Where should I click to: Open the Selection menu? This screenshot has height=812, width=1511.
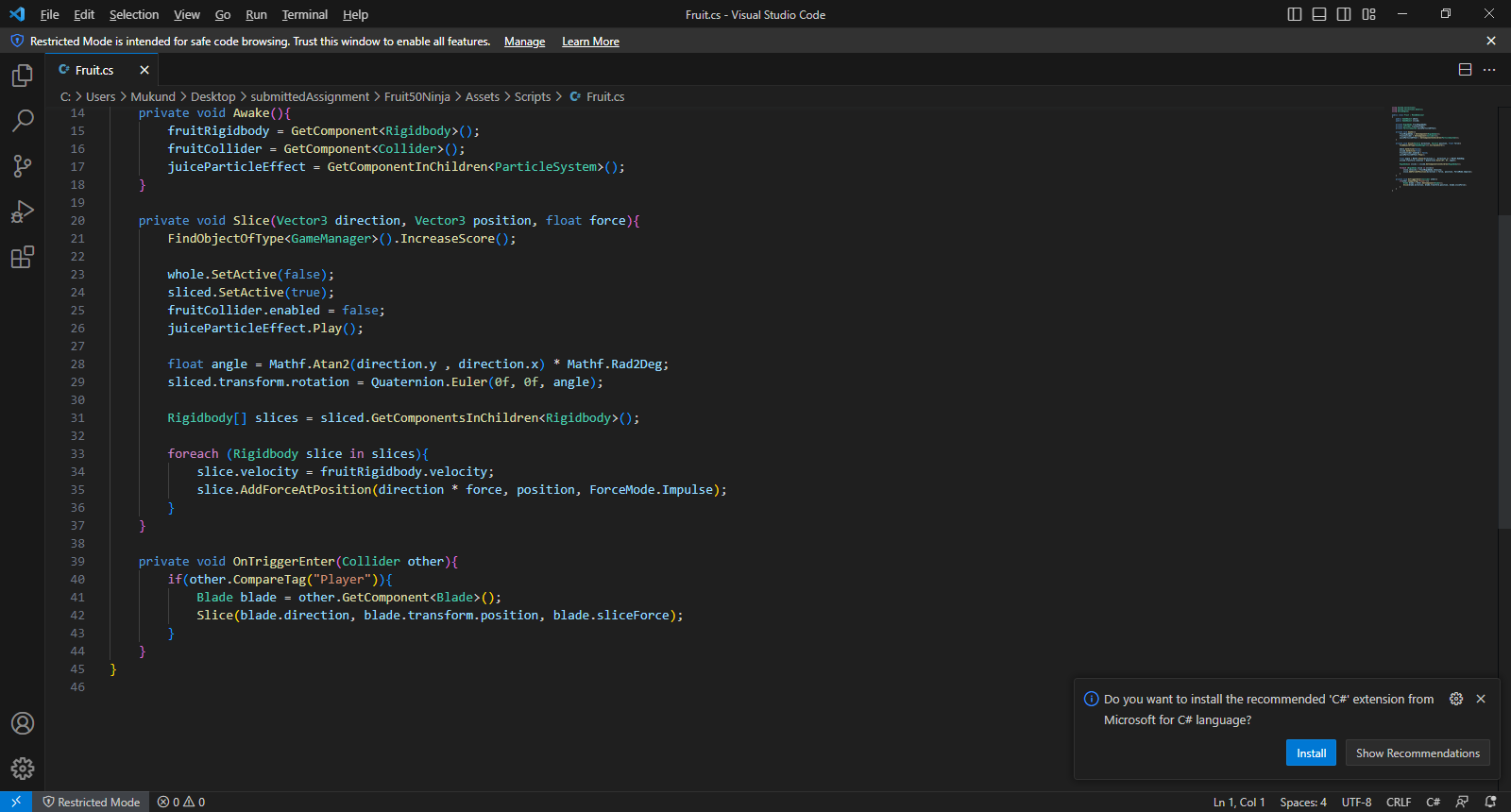134,14
